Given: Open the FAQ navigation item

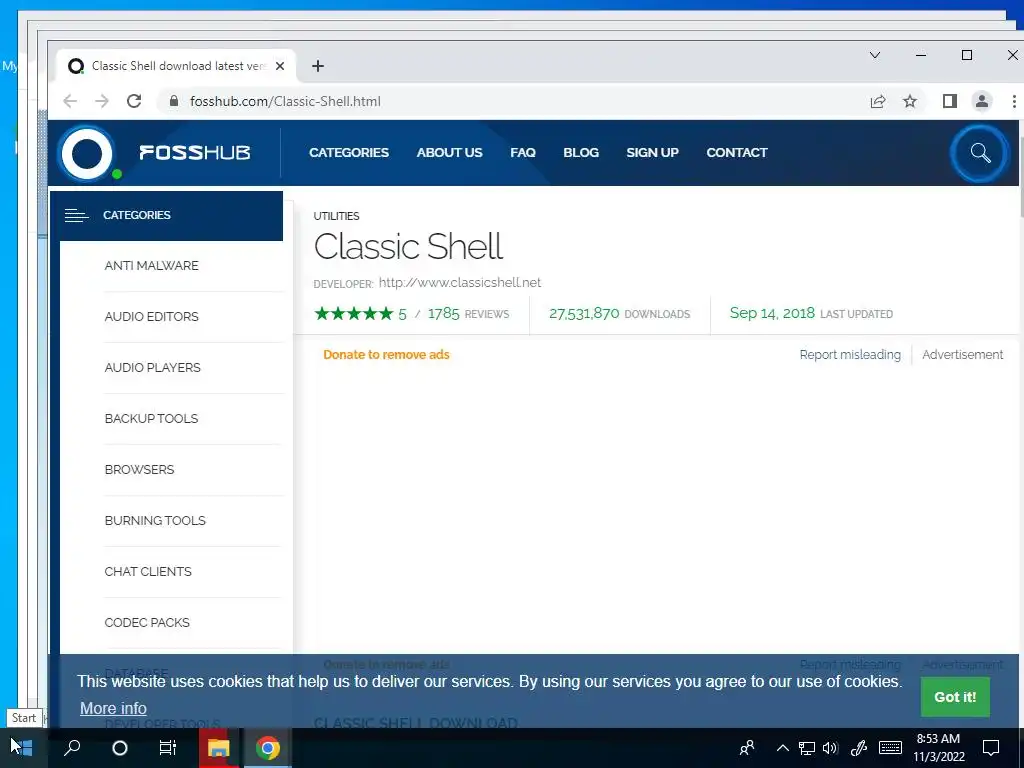Looking at the screenshot, I should click(x=522, y=153).
